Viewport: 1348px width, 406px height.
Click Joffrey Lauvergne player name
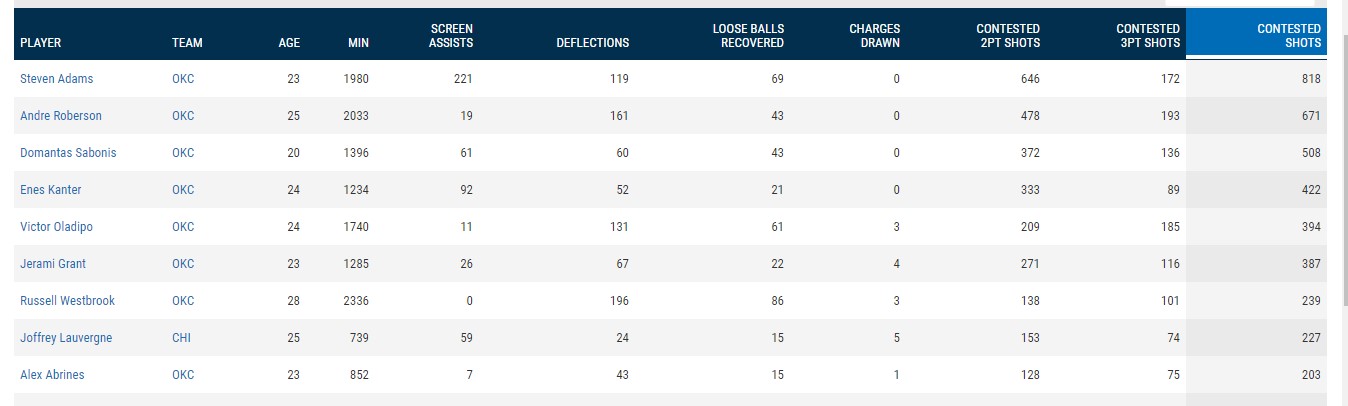(66, 338)
